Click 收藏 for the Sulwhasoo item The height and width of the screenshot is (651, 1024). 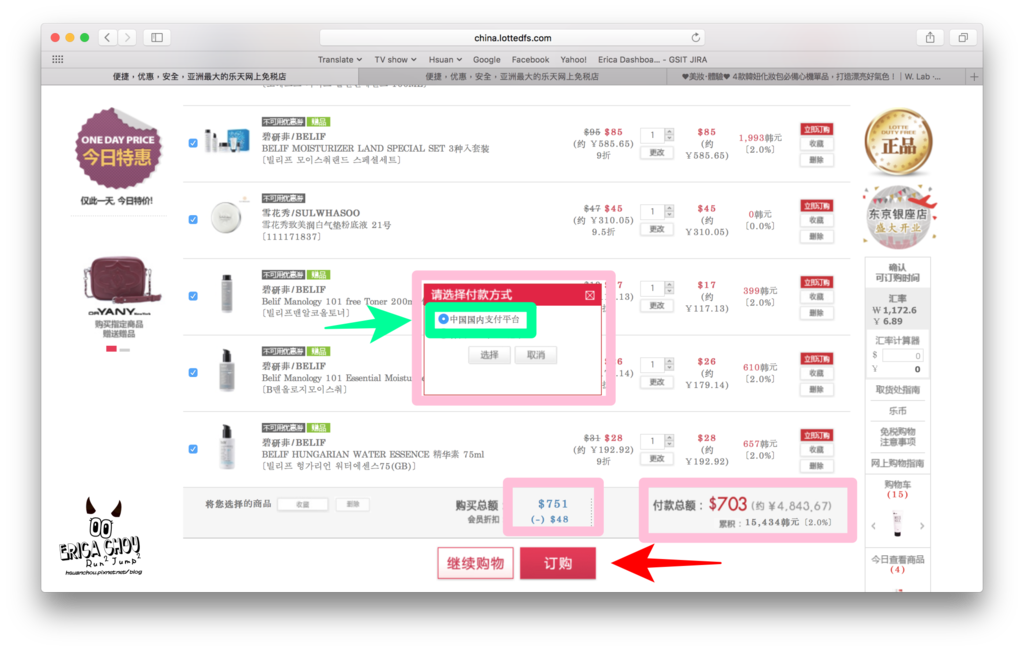click(x=817, y=221)
